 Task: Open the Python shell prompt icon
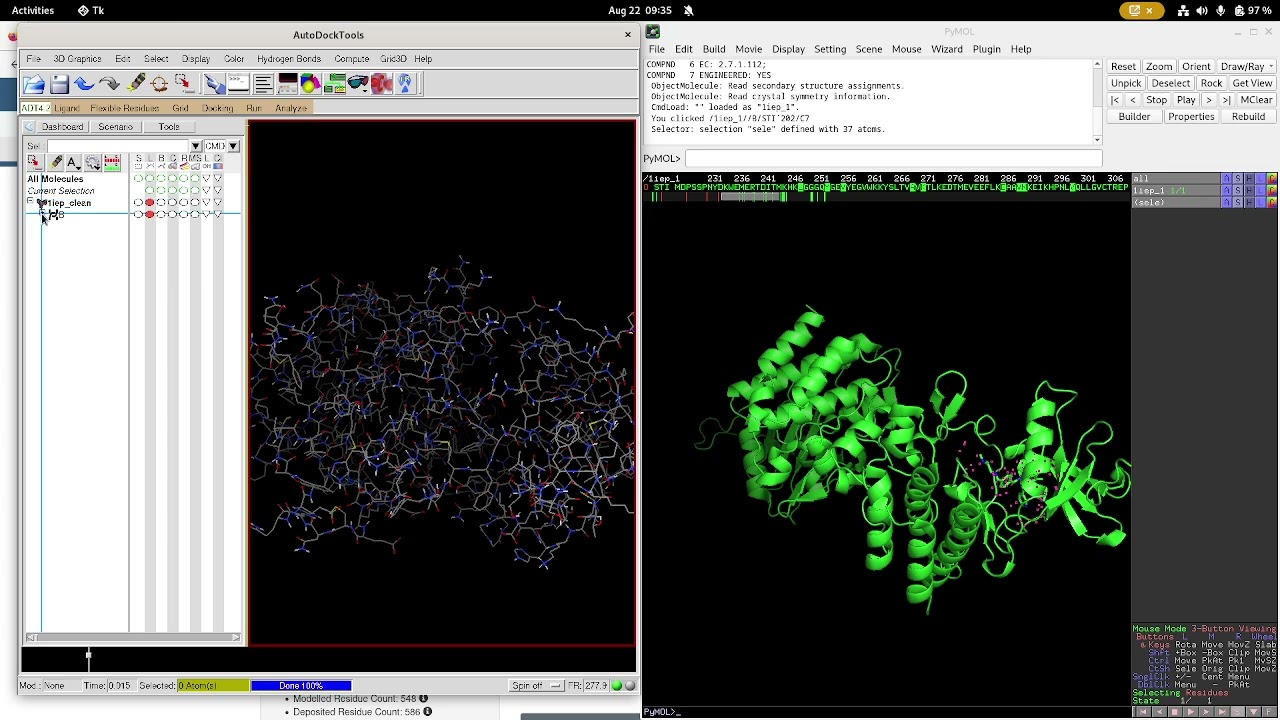[239, 84]
